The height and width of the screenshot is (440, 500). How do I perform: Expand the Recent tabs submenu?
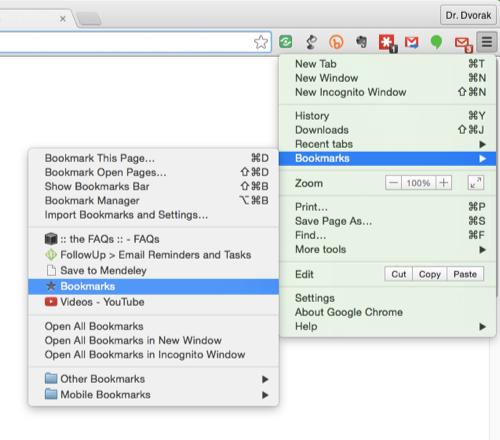[387, 144]
